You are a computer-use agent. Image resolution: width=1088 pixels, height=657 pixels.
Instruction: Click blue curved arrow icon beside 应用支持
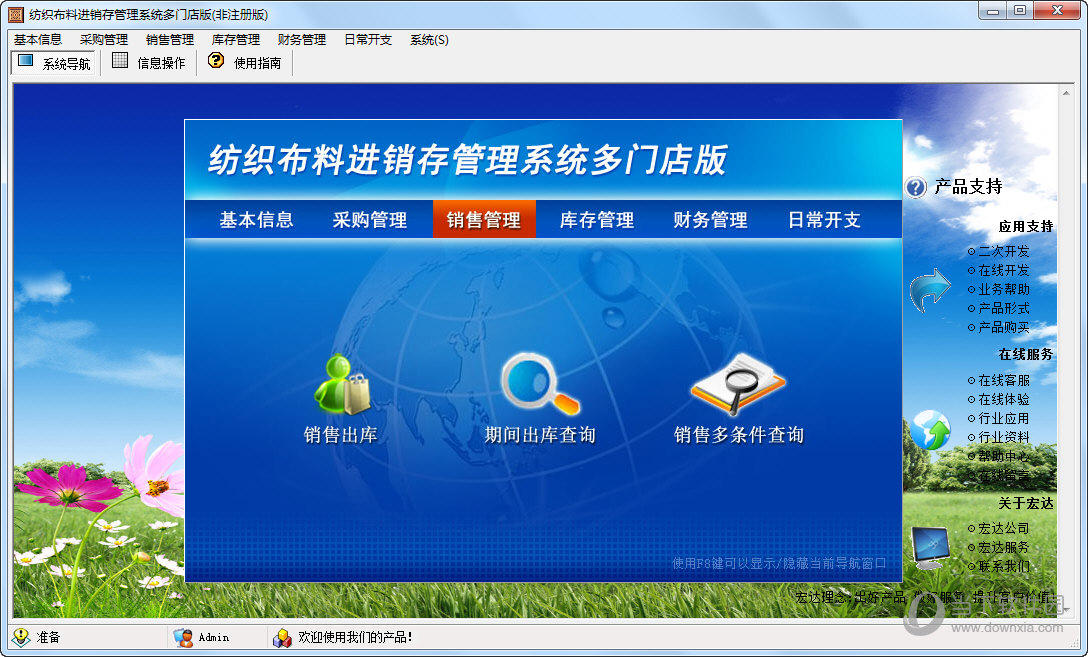(930, 289)
